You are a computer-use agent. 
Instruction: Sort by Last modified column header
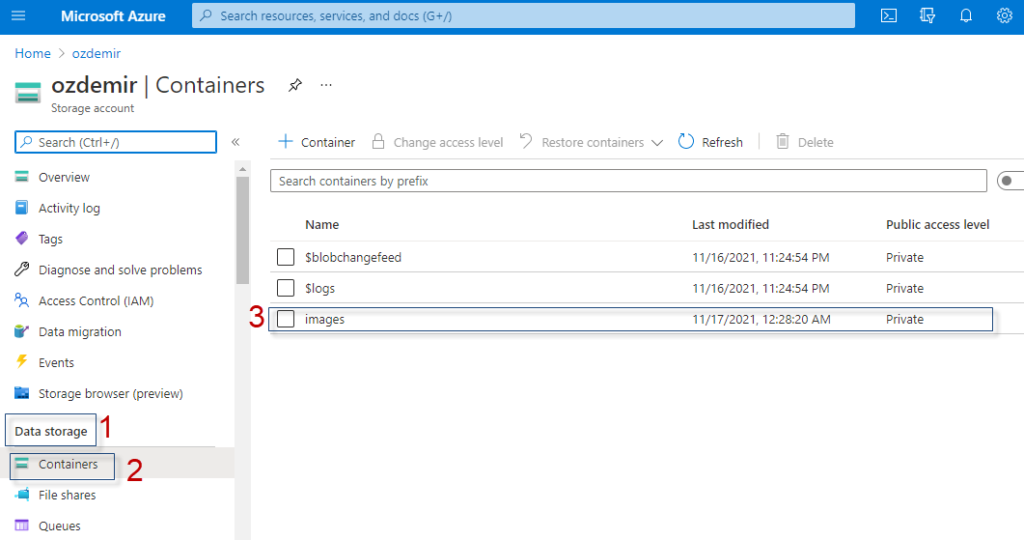730,225
